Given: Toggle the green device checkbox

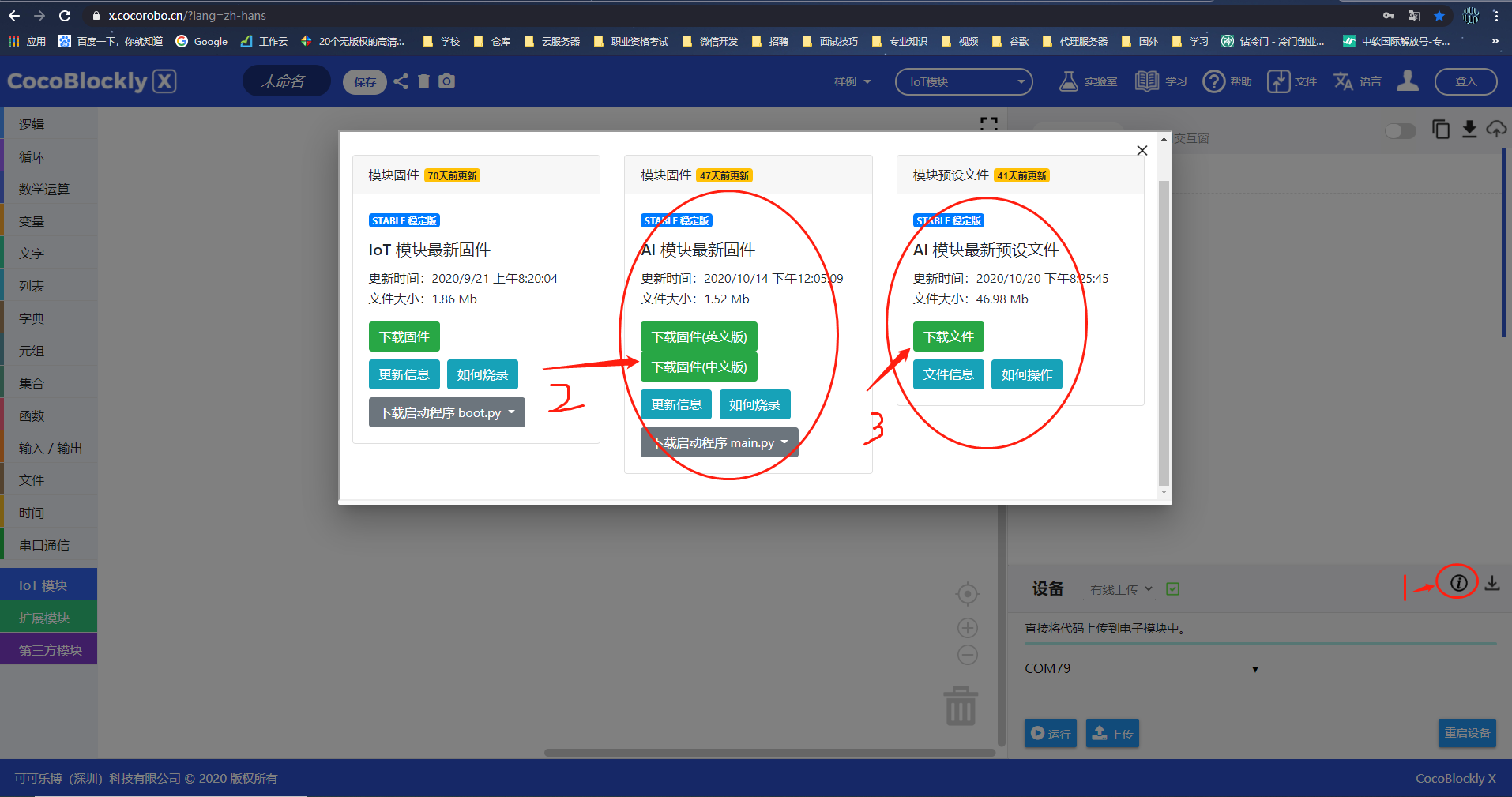Looking at the screenshot, I should (1173, 588).
